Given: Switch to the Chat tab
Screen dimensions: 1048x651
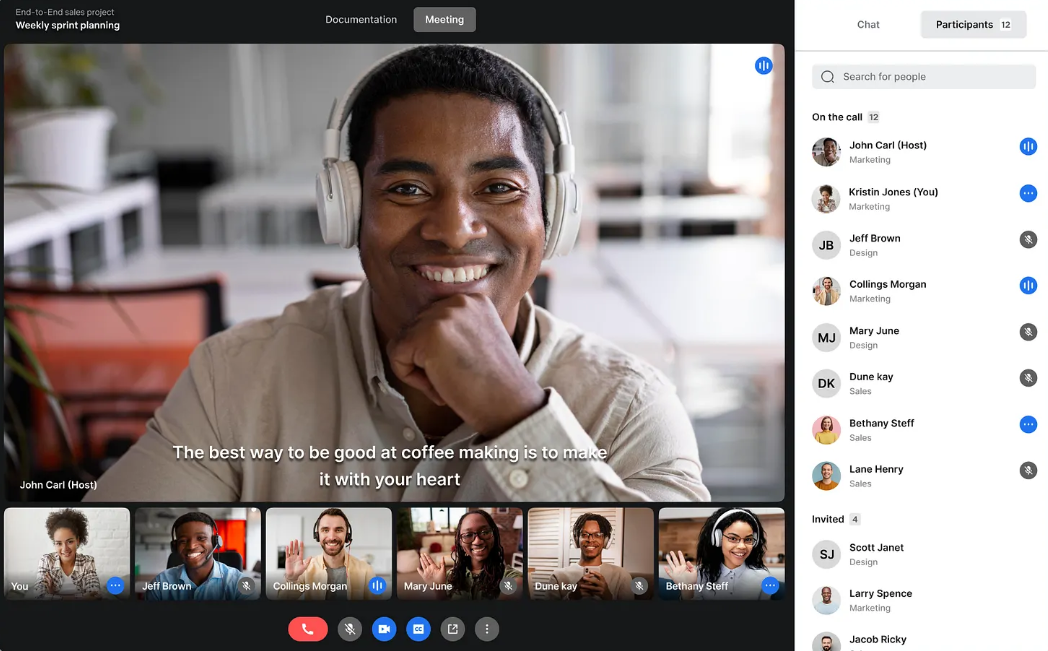Looking at the screenshot, I should [x=868, y=25].
